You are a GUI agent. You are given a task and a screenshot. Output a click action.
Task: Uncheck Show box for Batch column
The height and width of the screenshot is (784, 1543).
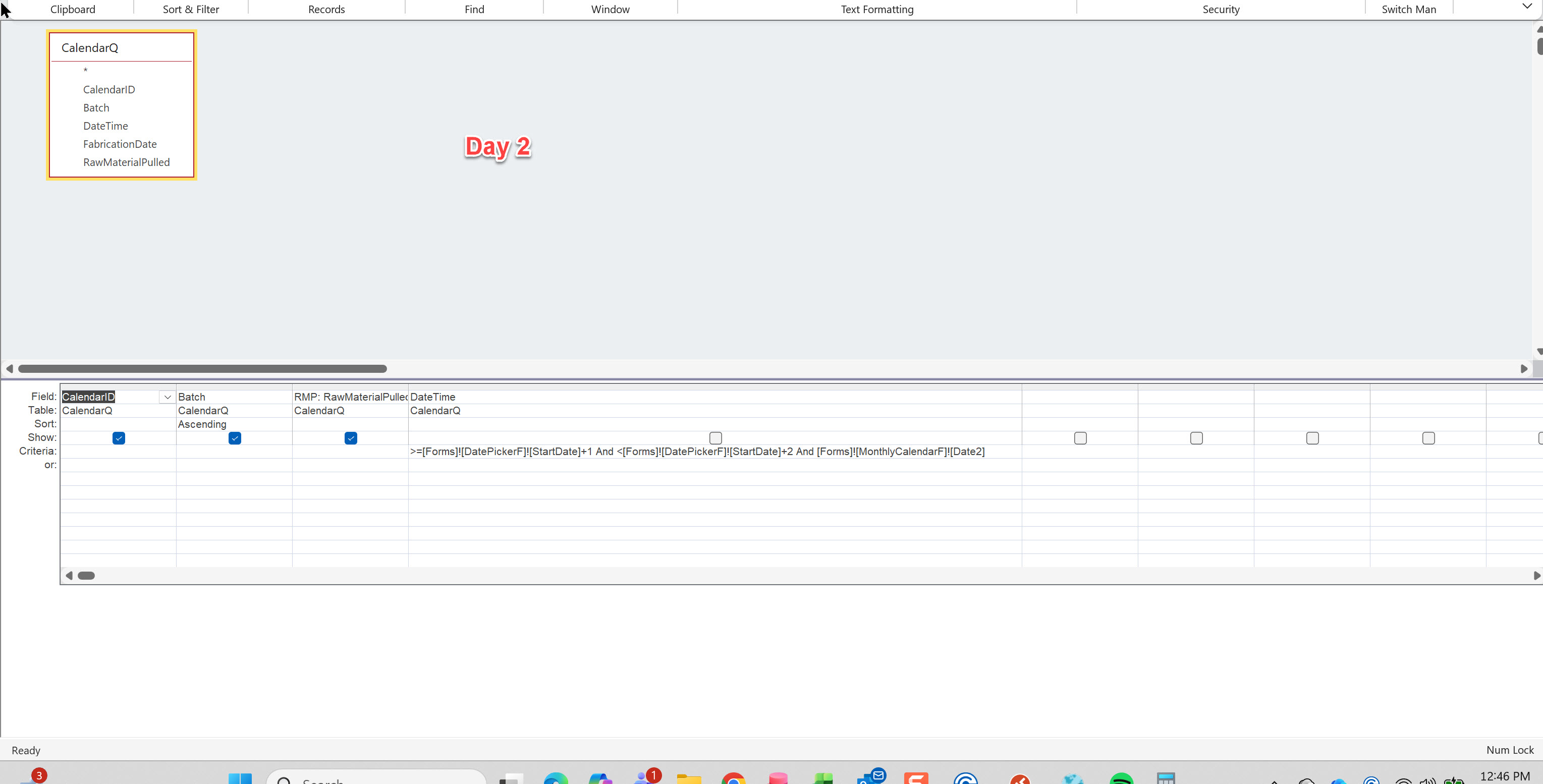[235, 438]
